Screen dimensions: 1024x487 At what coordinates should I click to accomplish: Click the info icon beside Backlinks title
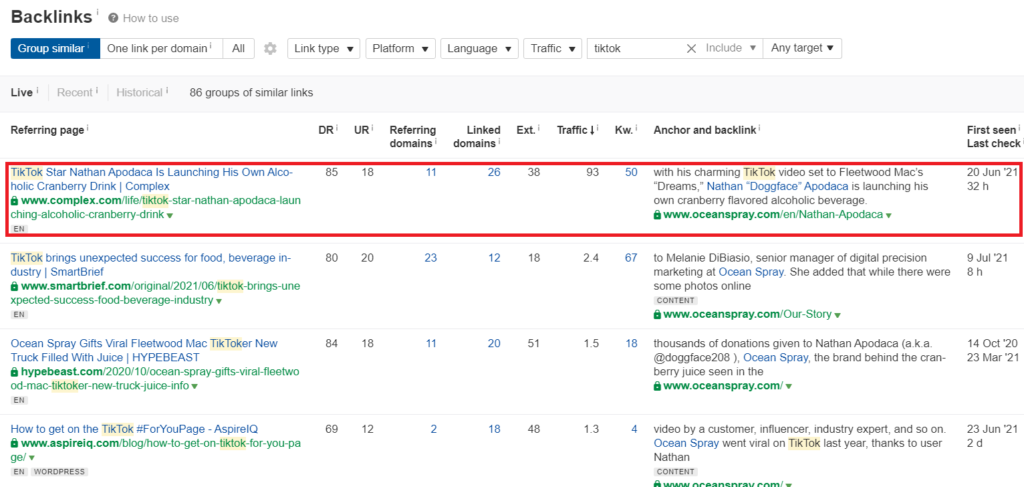[x=97, y=12]
